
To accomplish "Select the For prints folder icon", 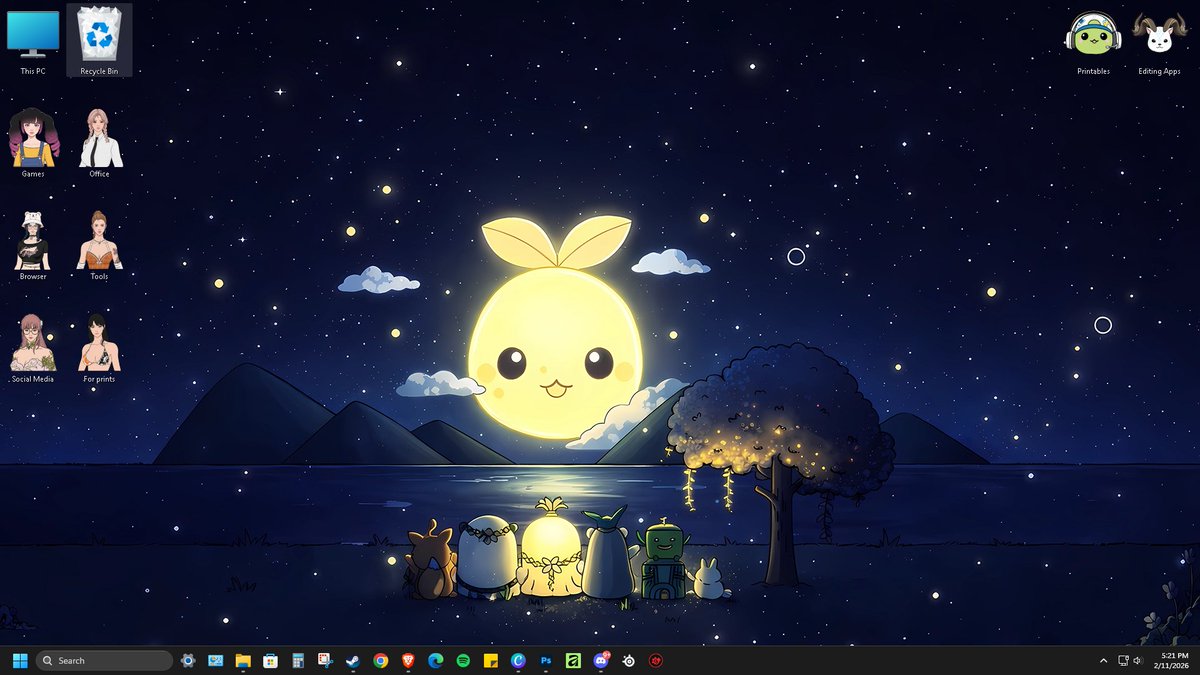I will point(99,349).
